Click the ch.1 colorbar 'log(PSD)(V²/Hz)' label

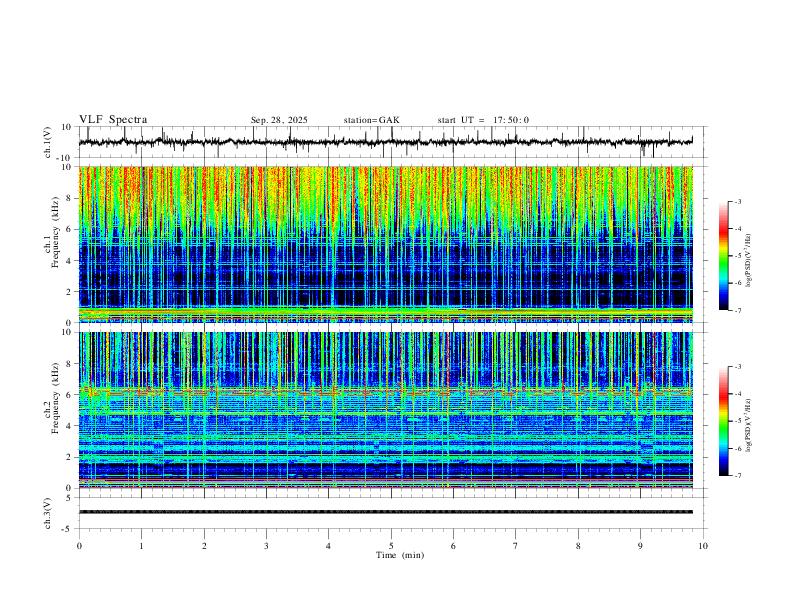pyautogui.click(x=749, y=261)
